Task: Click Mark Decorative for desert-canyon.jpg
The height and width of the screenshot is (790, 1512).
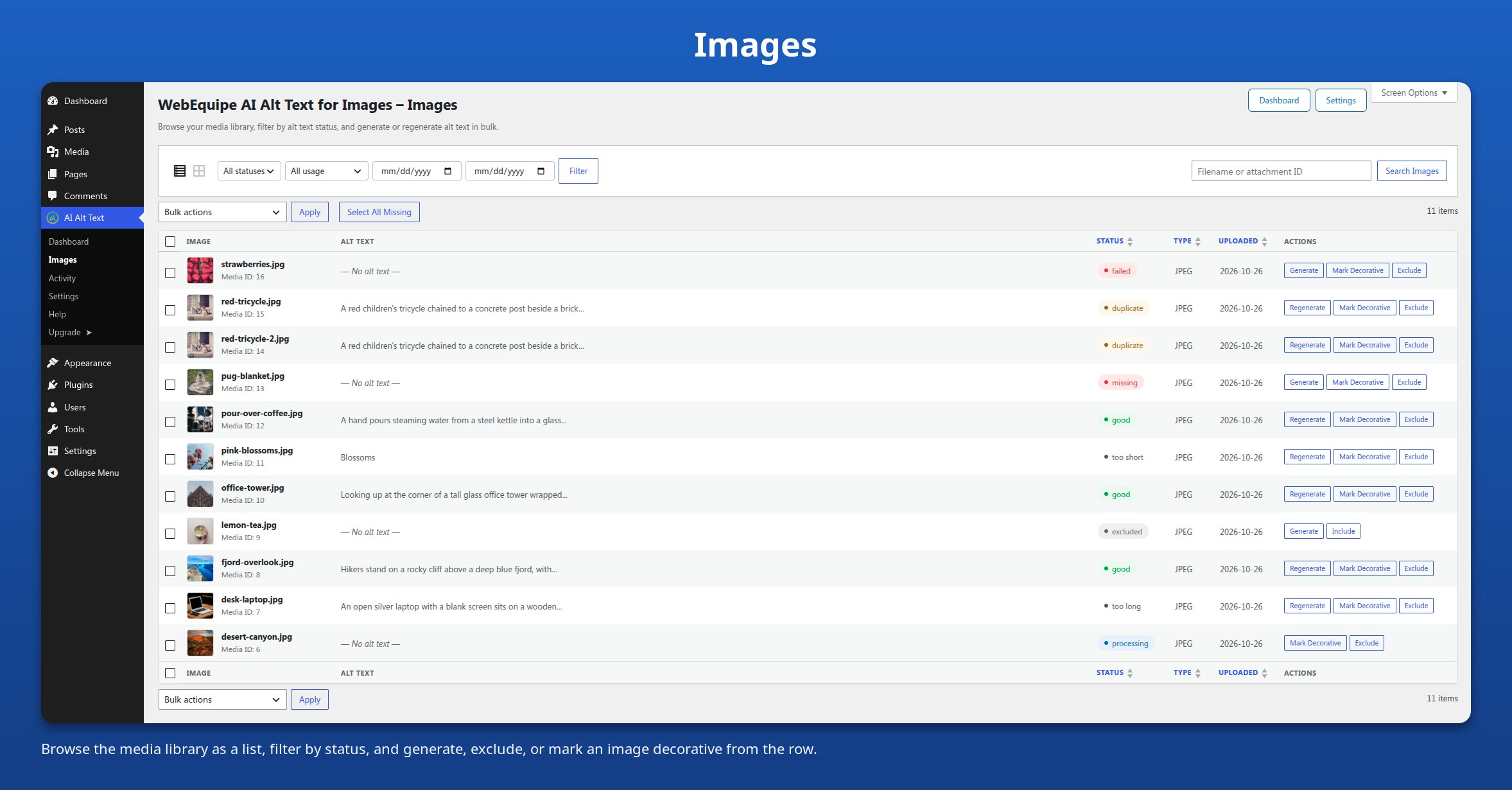Action: (x=1315, y=643)
